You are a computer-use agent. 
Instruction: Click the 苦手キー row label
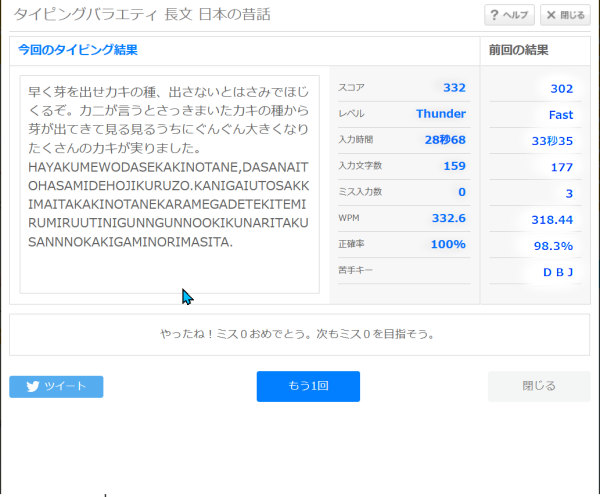pyautogui.click(x=358, y=270)
